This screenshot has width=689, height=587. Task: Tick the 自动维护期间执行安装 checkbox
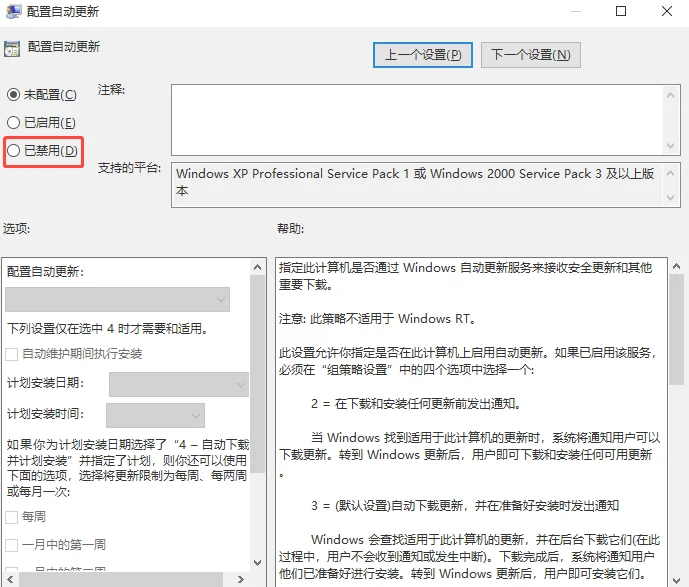11,354
